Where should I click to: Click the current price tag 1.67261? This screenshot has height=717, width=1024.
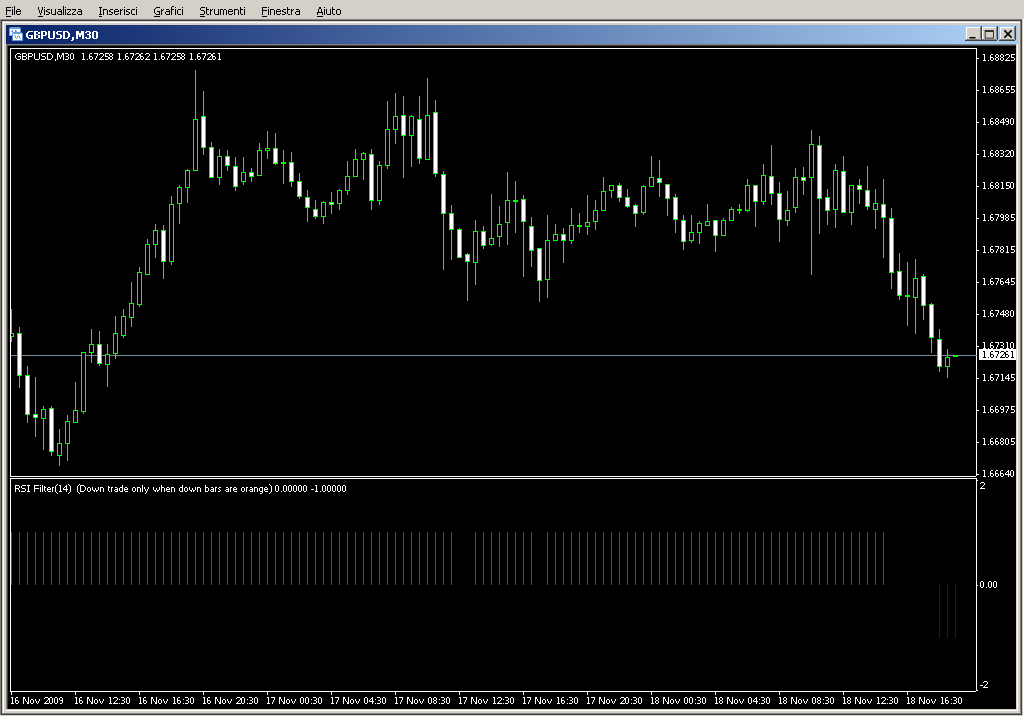(x=997, y=355)
